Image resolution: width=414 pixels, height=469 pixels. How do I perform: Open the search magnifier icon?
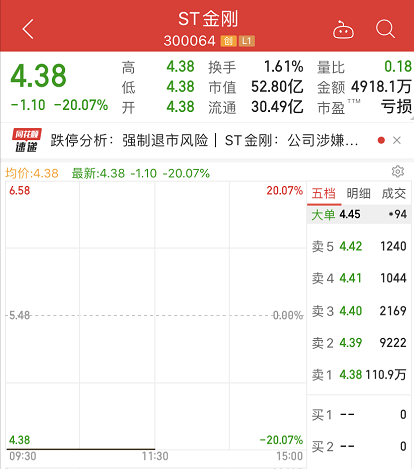point(385,29)
